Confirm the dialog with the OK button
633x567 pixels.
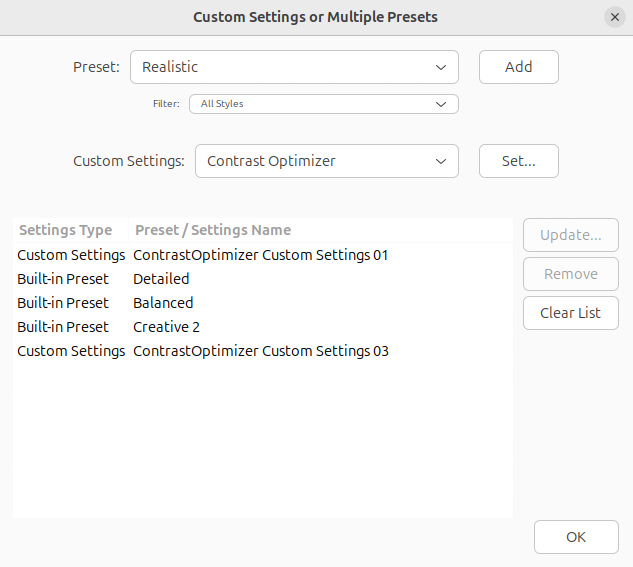[x=576, y=537]
